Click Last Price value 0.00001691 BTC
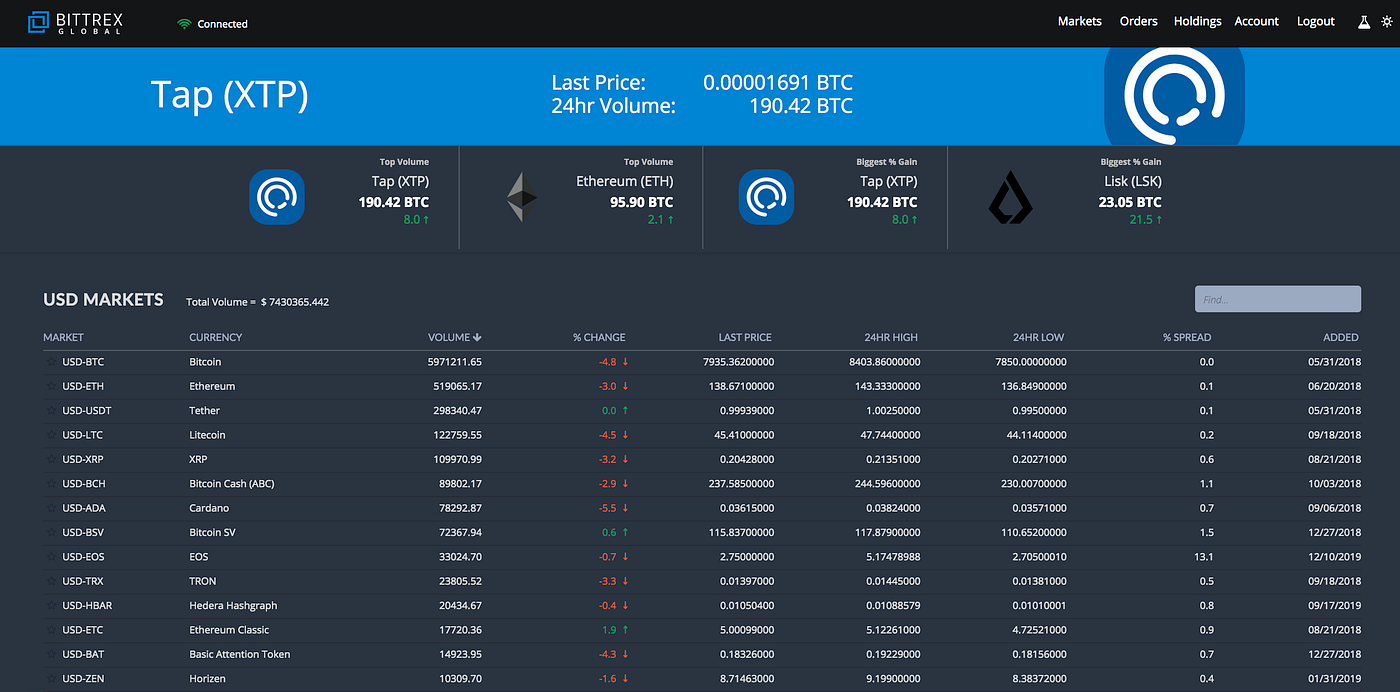 point(778,83)
